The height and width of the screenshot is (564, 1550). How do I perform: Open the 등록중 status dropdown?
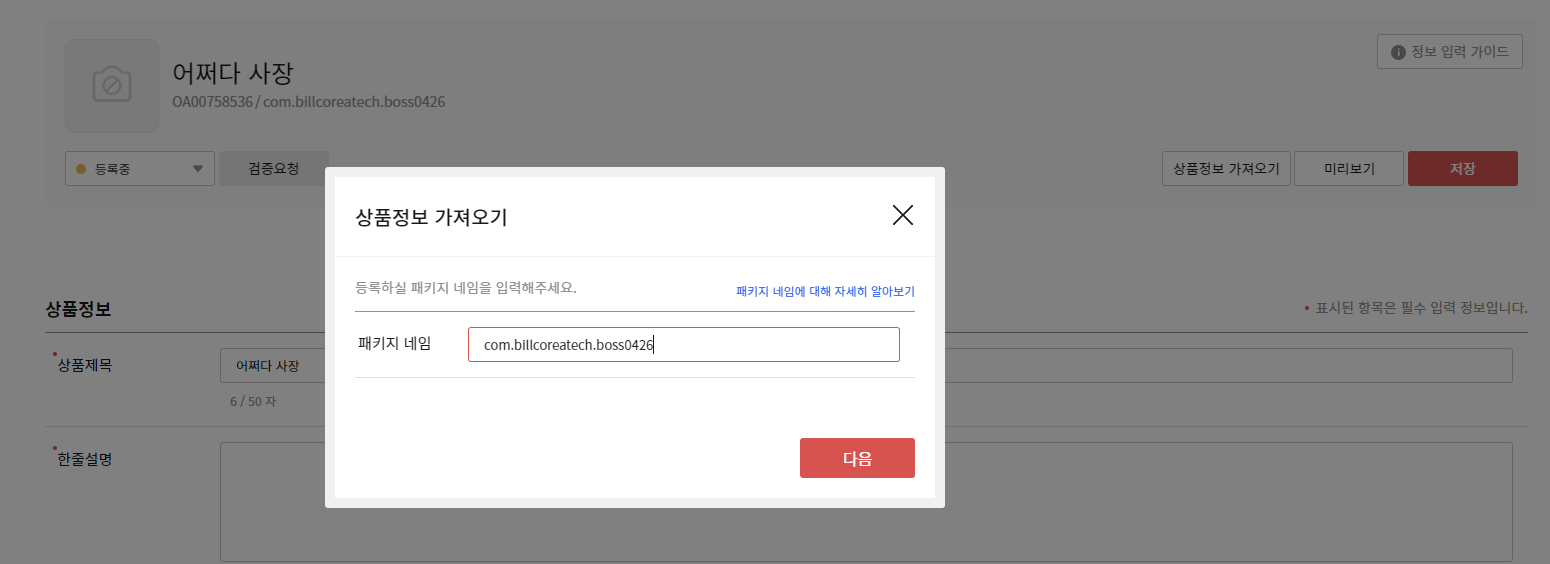coord(140,169)
